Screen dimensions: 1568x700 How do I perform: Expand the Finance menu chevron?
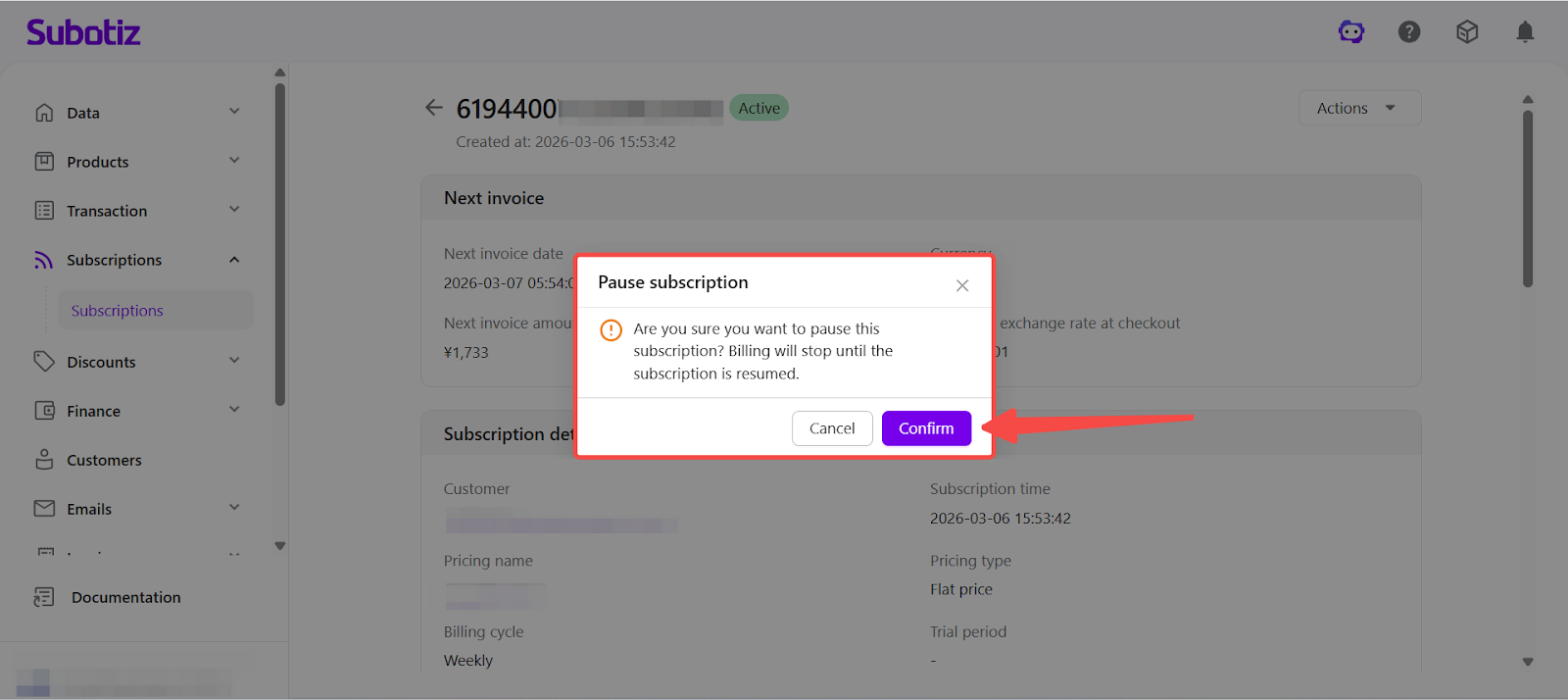click(x=234, y=410)
